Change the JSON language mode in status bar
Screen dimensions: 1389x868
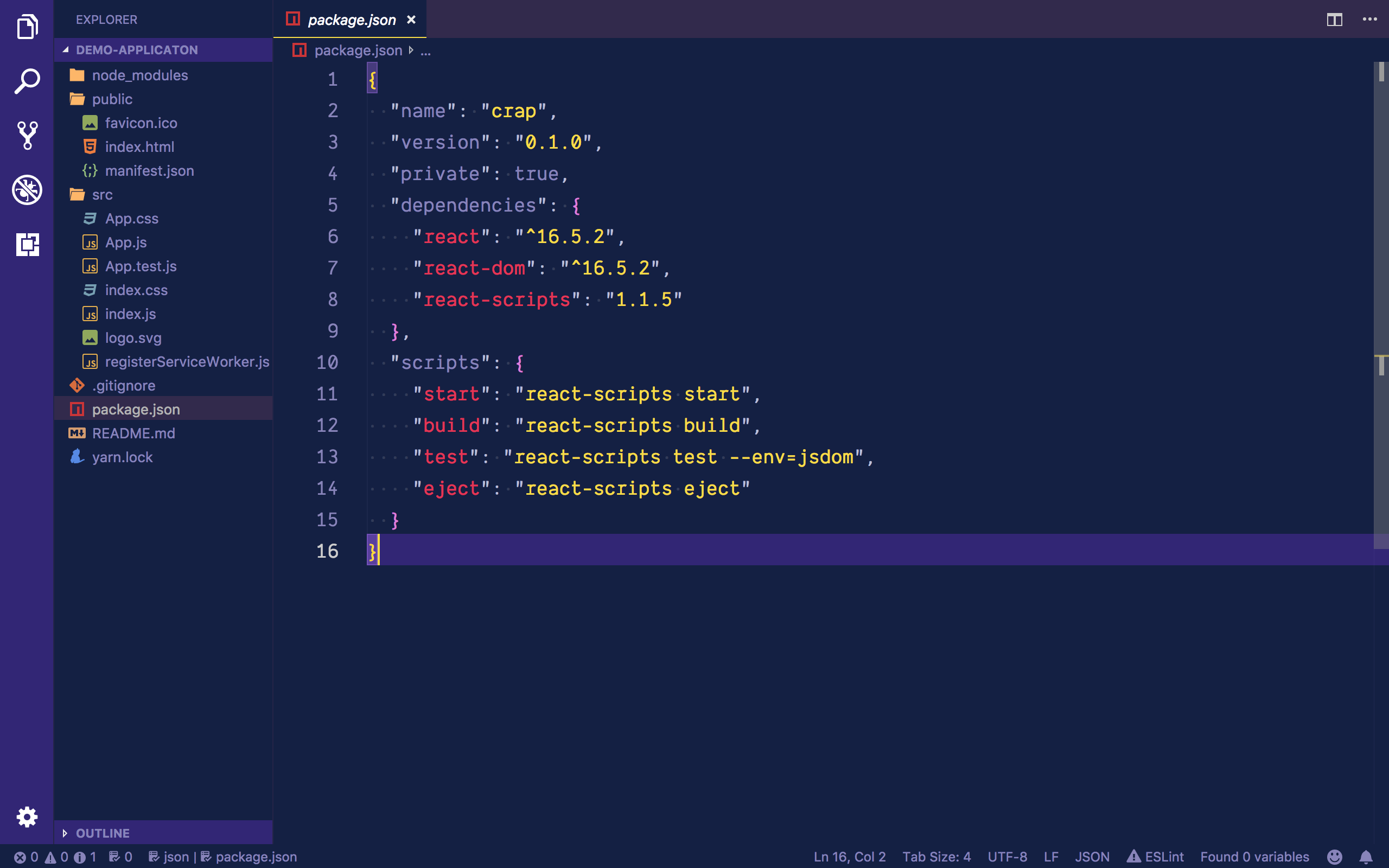tap(1092, 857)
